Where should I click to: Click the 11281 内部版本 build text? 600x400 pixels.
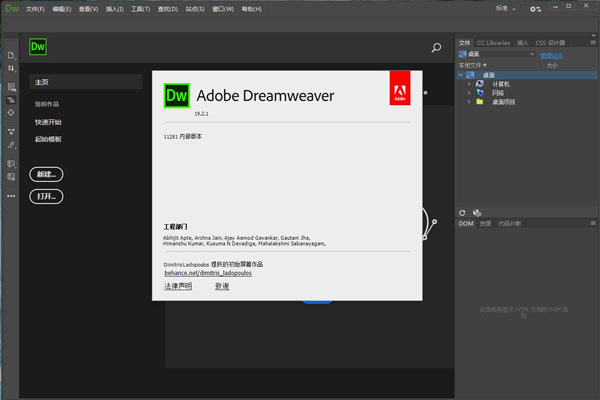[x=183, y=136]
